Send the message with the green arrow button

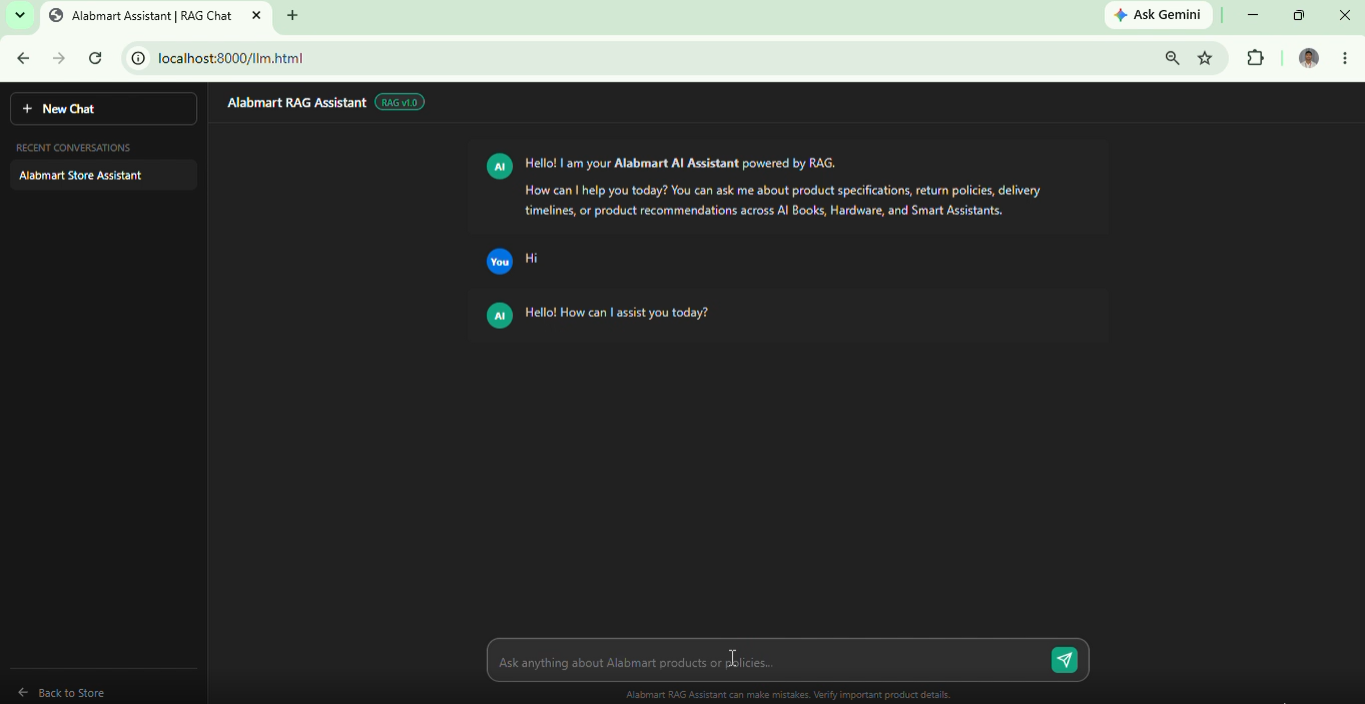1064,660
